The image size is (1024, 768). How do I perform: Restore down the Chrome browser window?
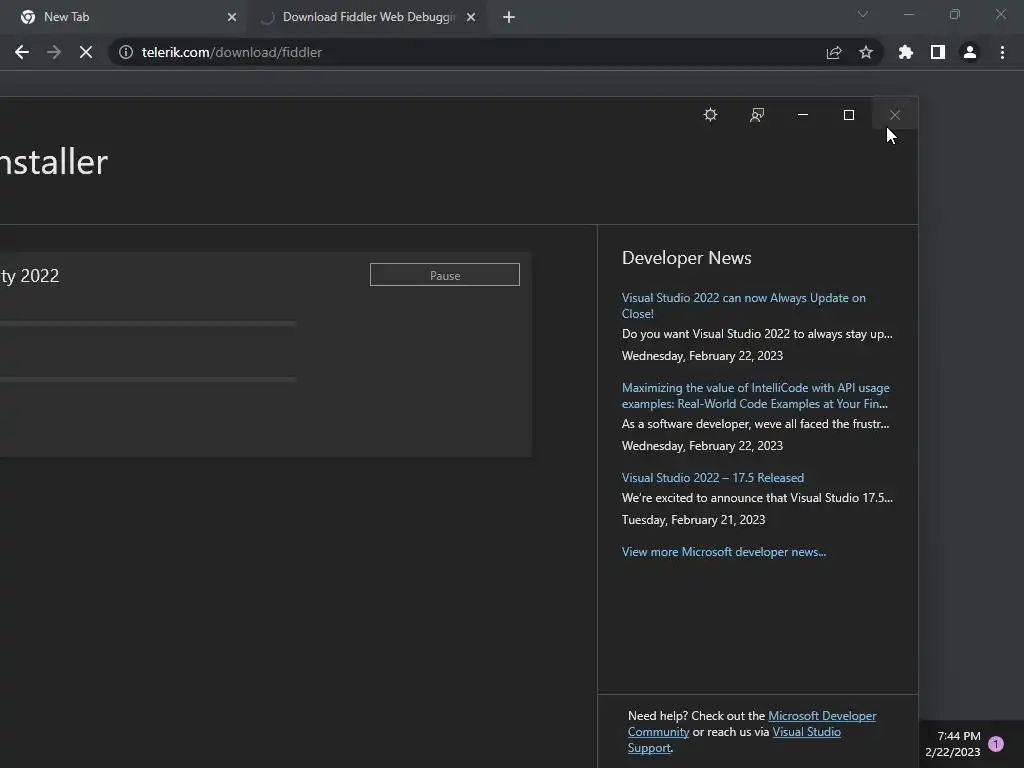pyautogui.click(x=955, y=14)
